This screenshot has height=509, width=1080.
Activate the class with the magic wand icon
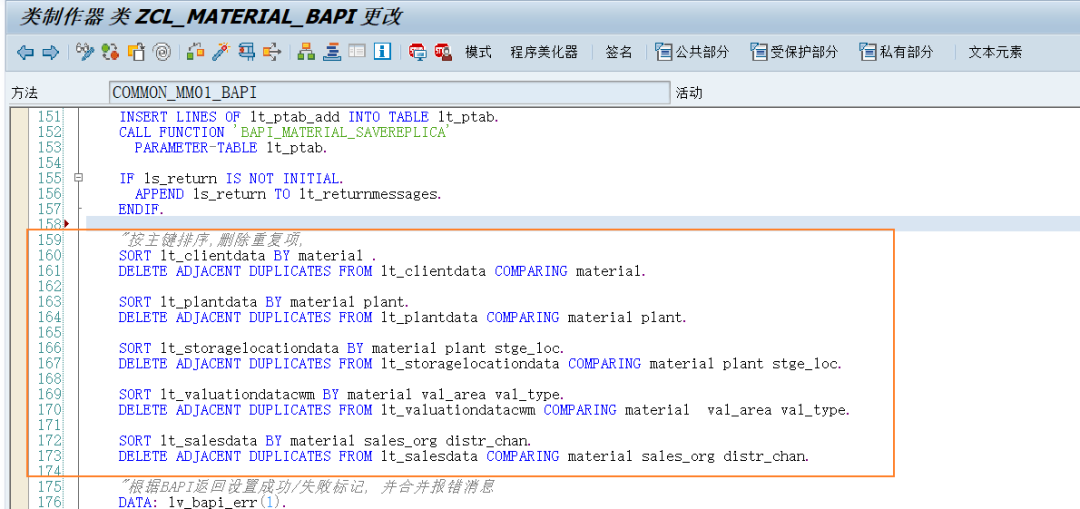point(221,52)
